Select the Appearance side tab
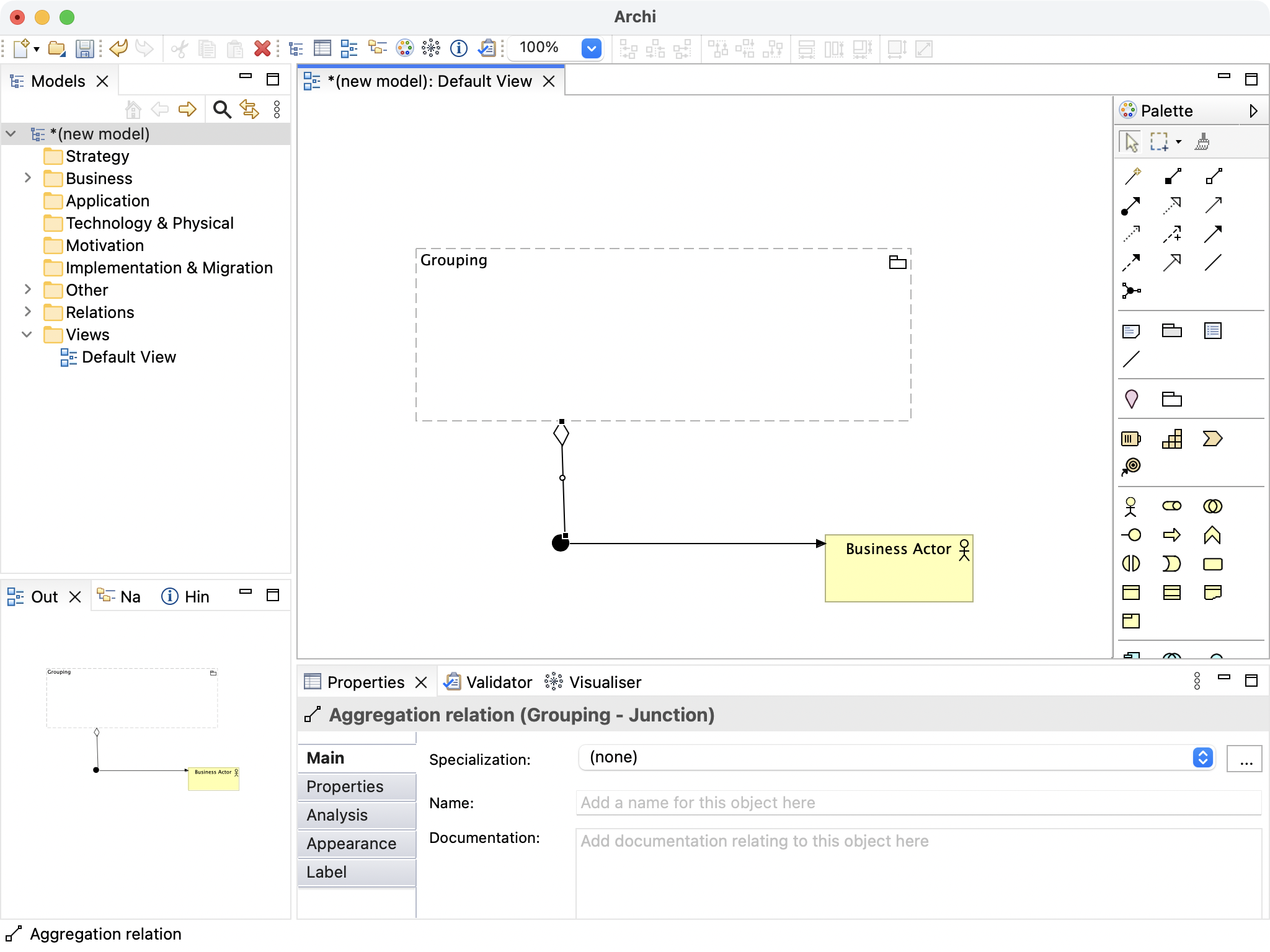The image size is (1270, 952). click(357, 844)
